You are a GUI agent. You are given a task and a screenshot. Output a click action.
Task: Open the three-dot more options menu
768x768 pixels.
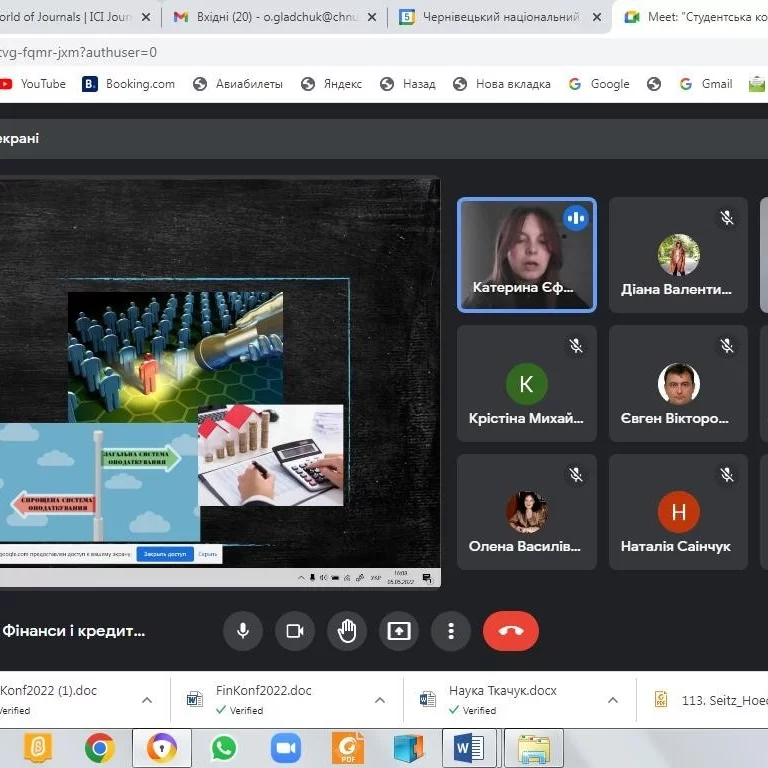tap(451, 631)
